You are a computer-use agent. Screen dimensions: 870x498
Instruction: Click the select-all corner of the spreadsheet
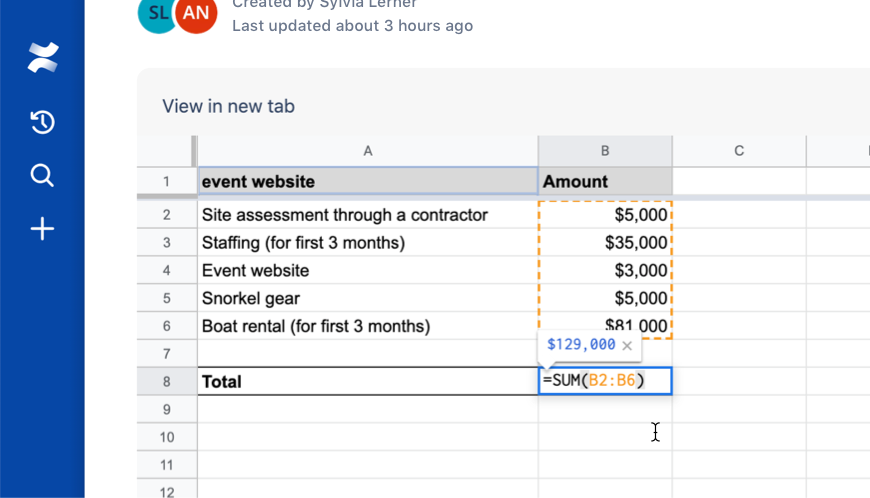(166, 151)
